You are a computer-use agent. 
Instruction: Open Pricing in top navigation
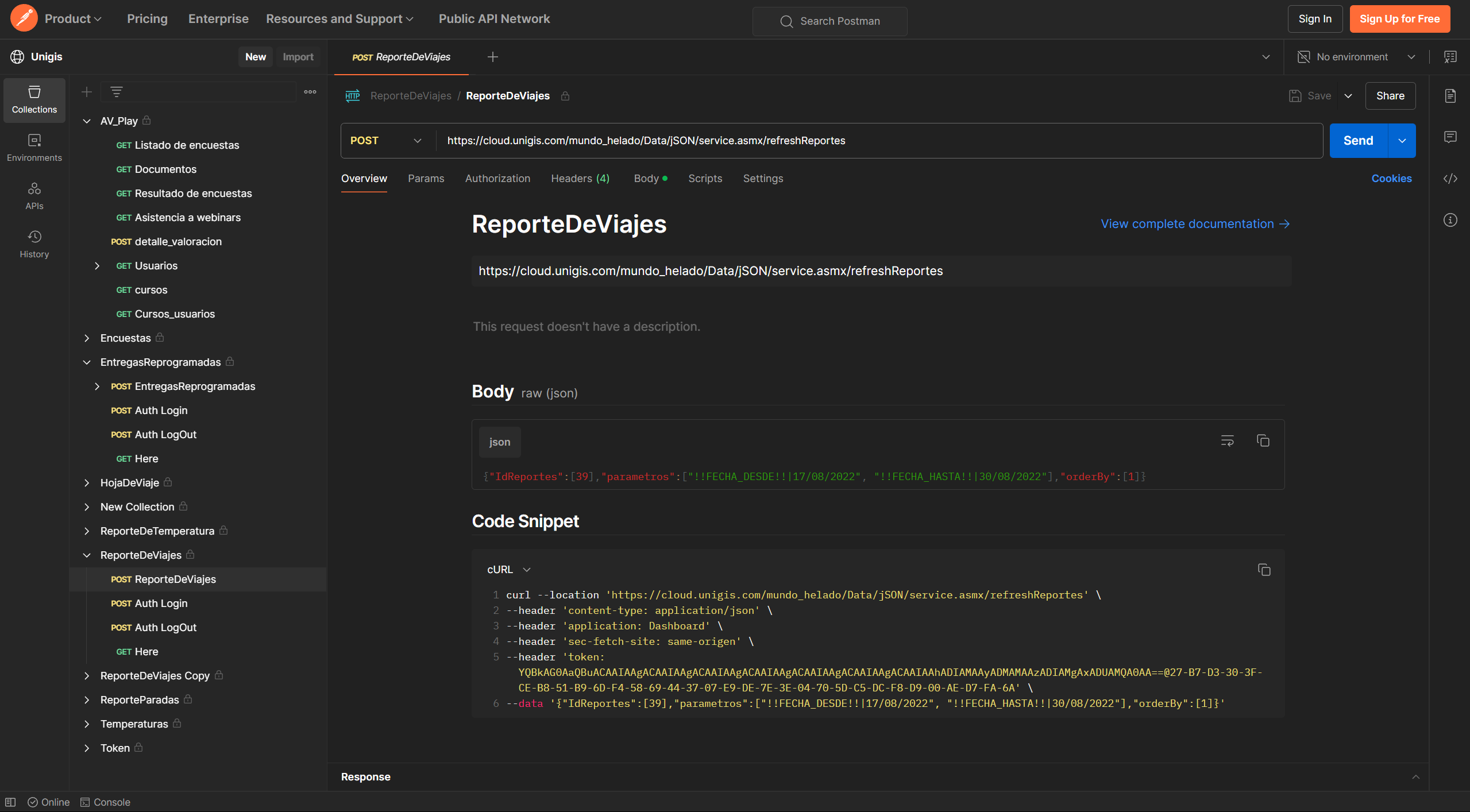tap(147, 19)
